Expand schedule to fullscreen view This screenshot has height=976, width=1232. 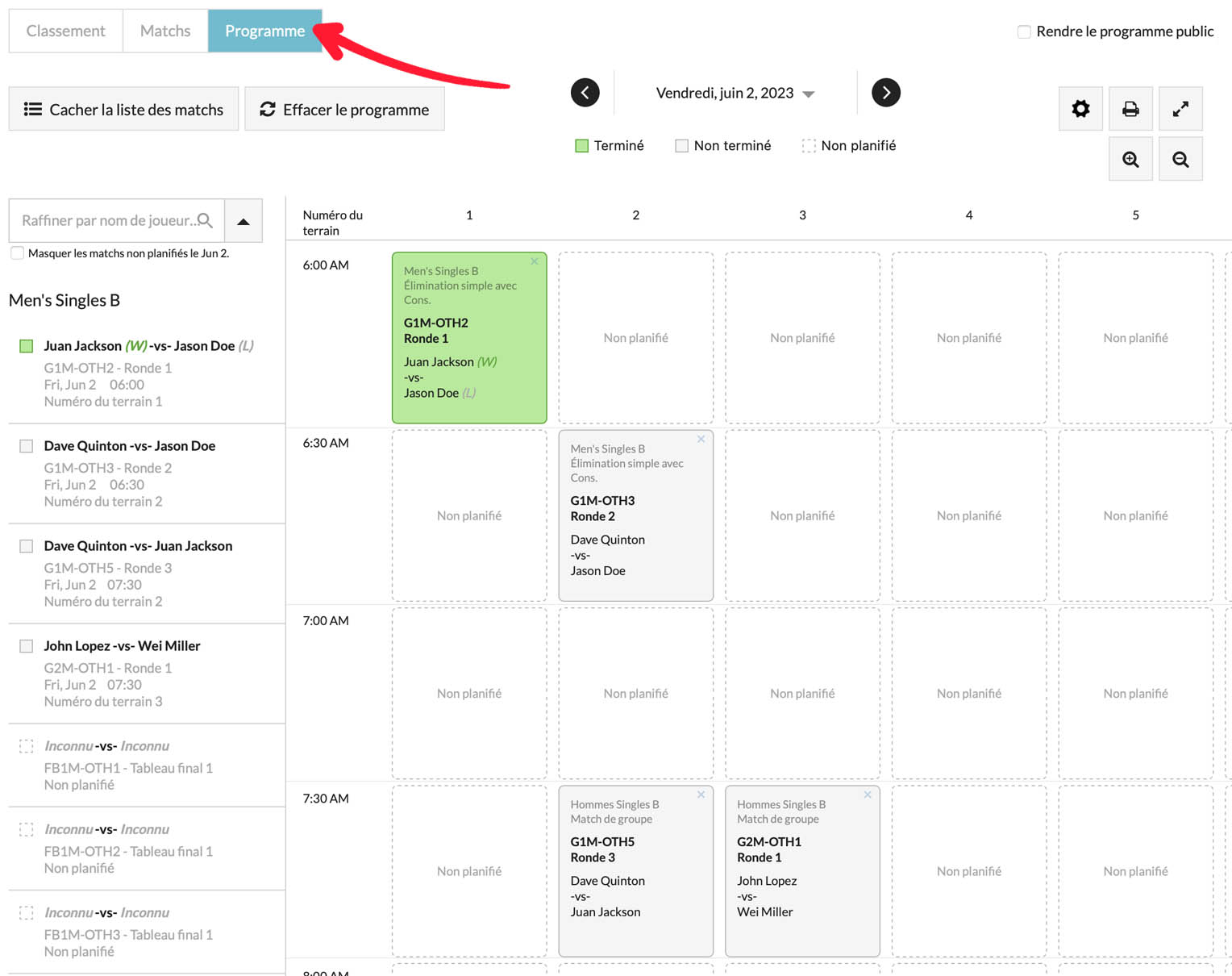pos(1180,109)
